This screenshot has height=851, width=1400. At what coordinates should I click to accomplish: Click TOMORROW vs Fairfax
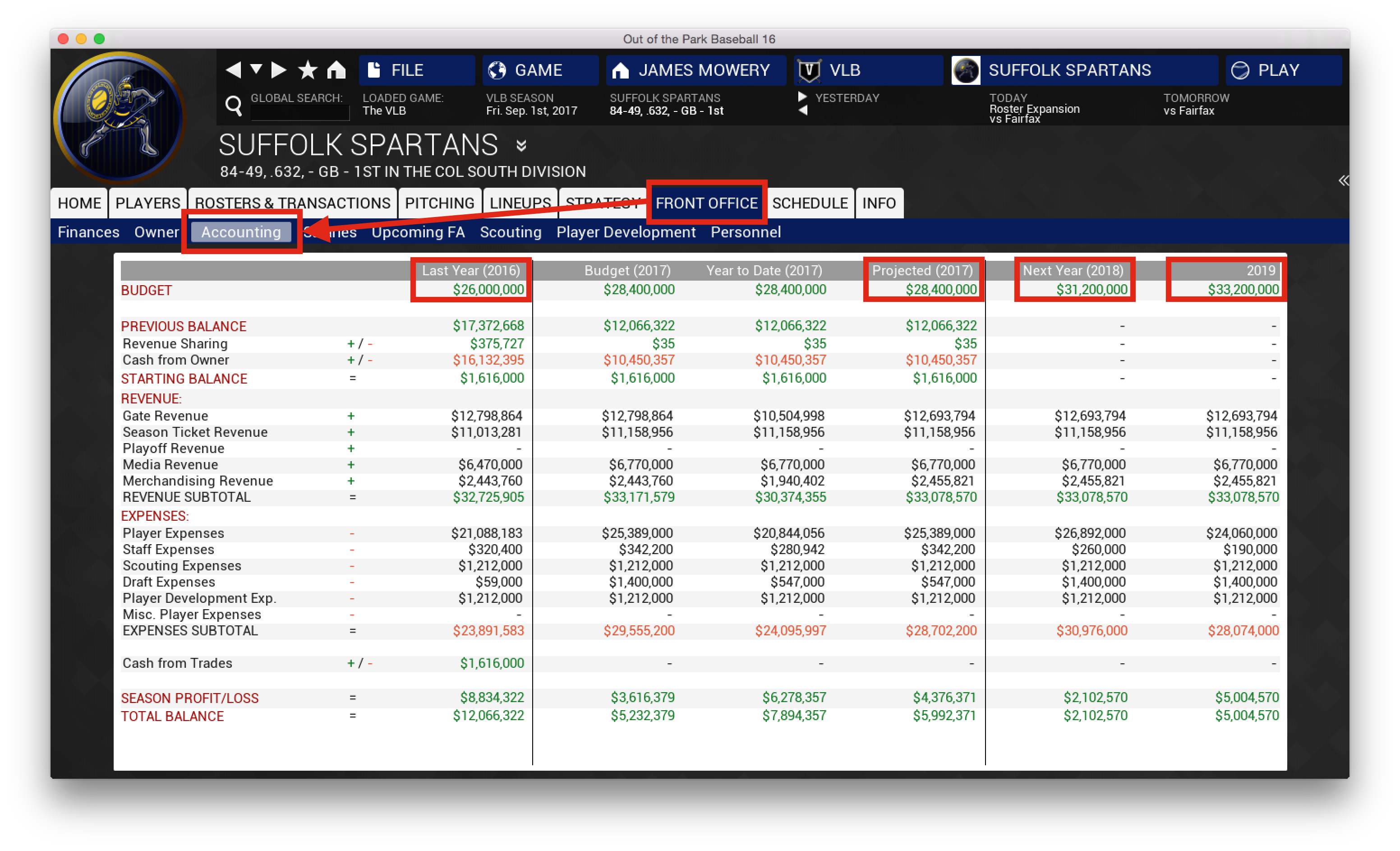point(1196,104)
